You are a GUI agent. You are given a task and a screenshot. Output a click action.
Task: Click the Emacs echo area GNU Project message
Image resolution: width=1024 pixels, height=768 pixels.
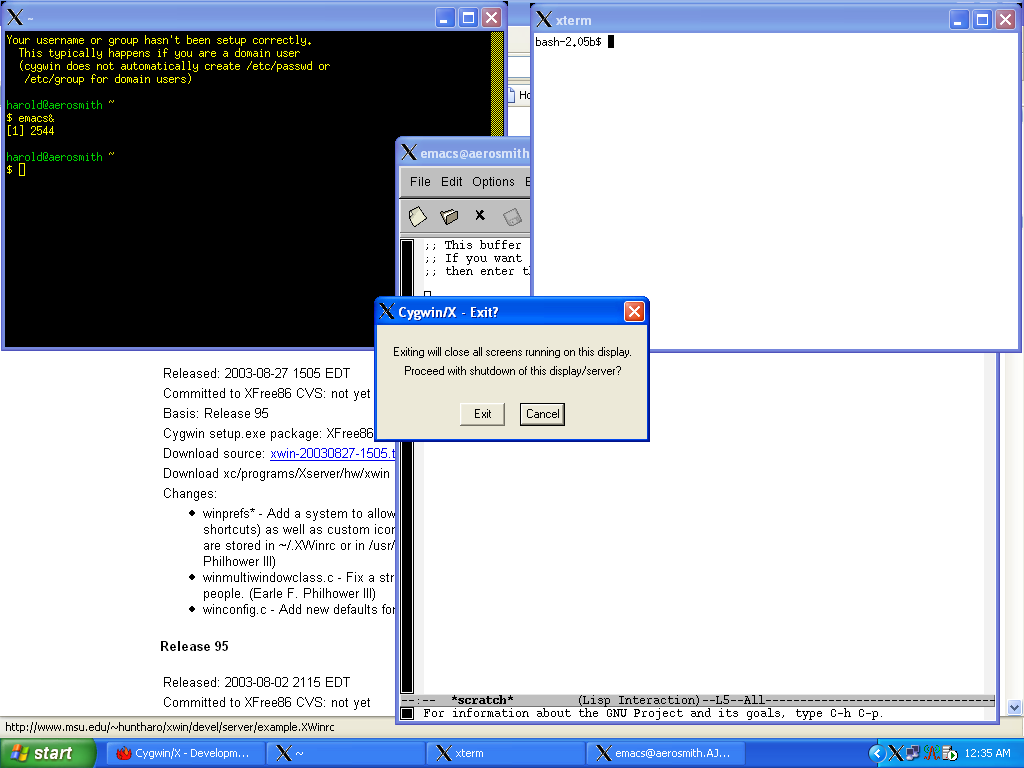click(x=653, y=713)
